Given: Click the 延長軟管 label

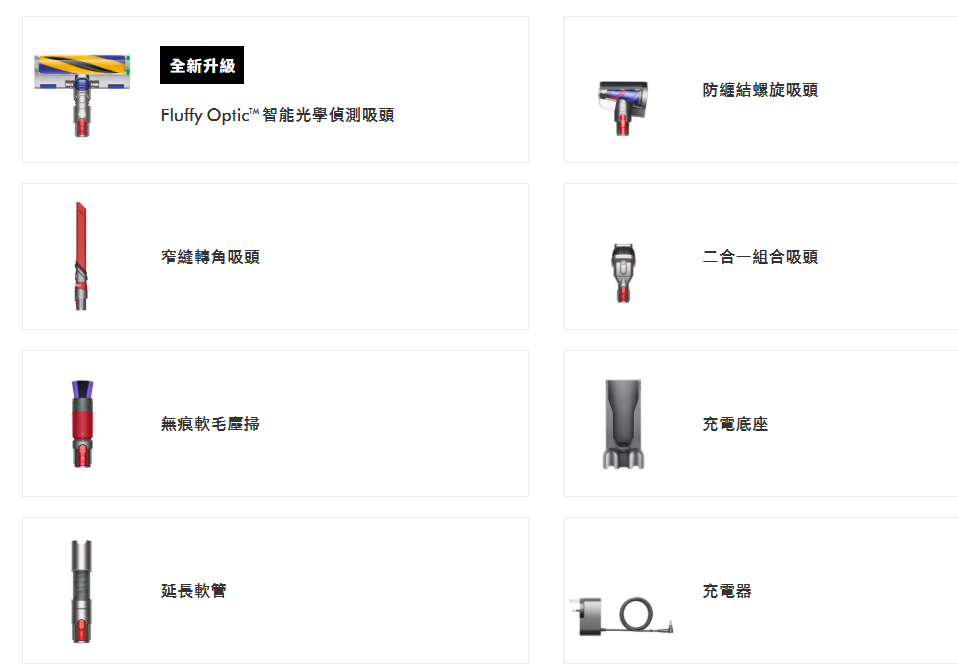Looking at the screenshot, I should point(194,590).
